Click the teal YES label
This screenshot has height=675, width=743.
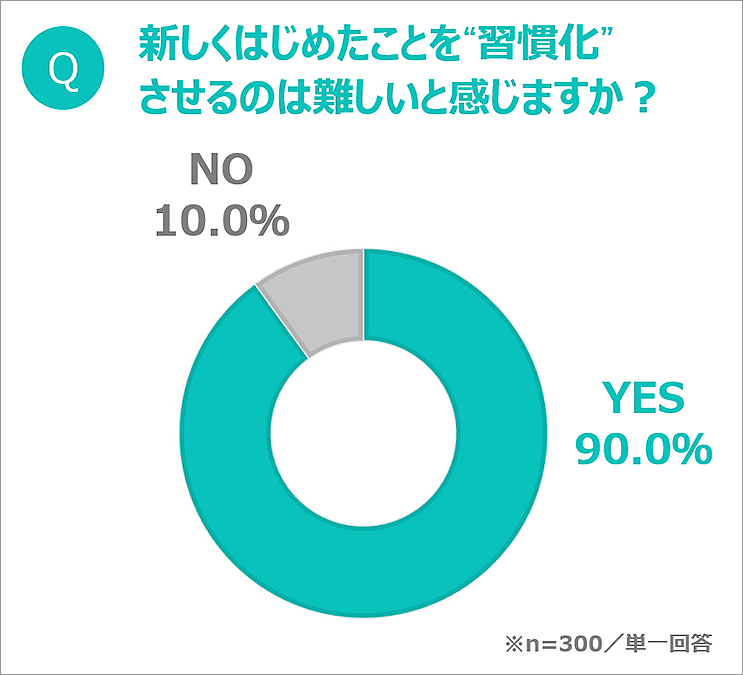click(643, 399)
